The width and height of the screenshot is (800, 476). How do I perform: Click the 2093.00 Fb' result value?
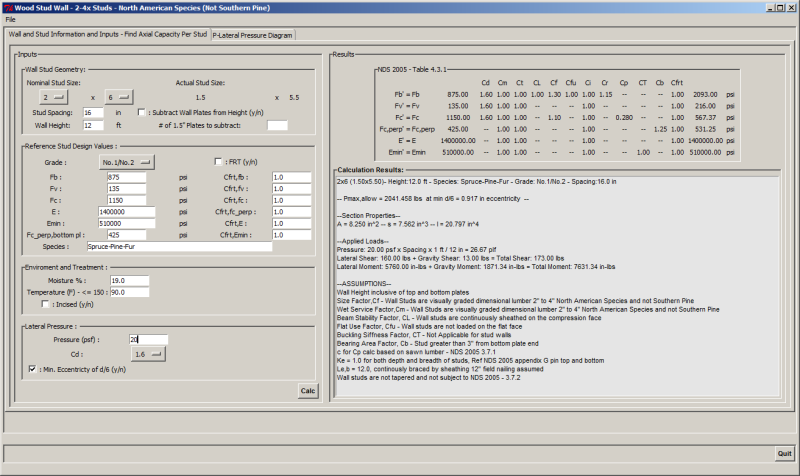coord(705,94)
